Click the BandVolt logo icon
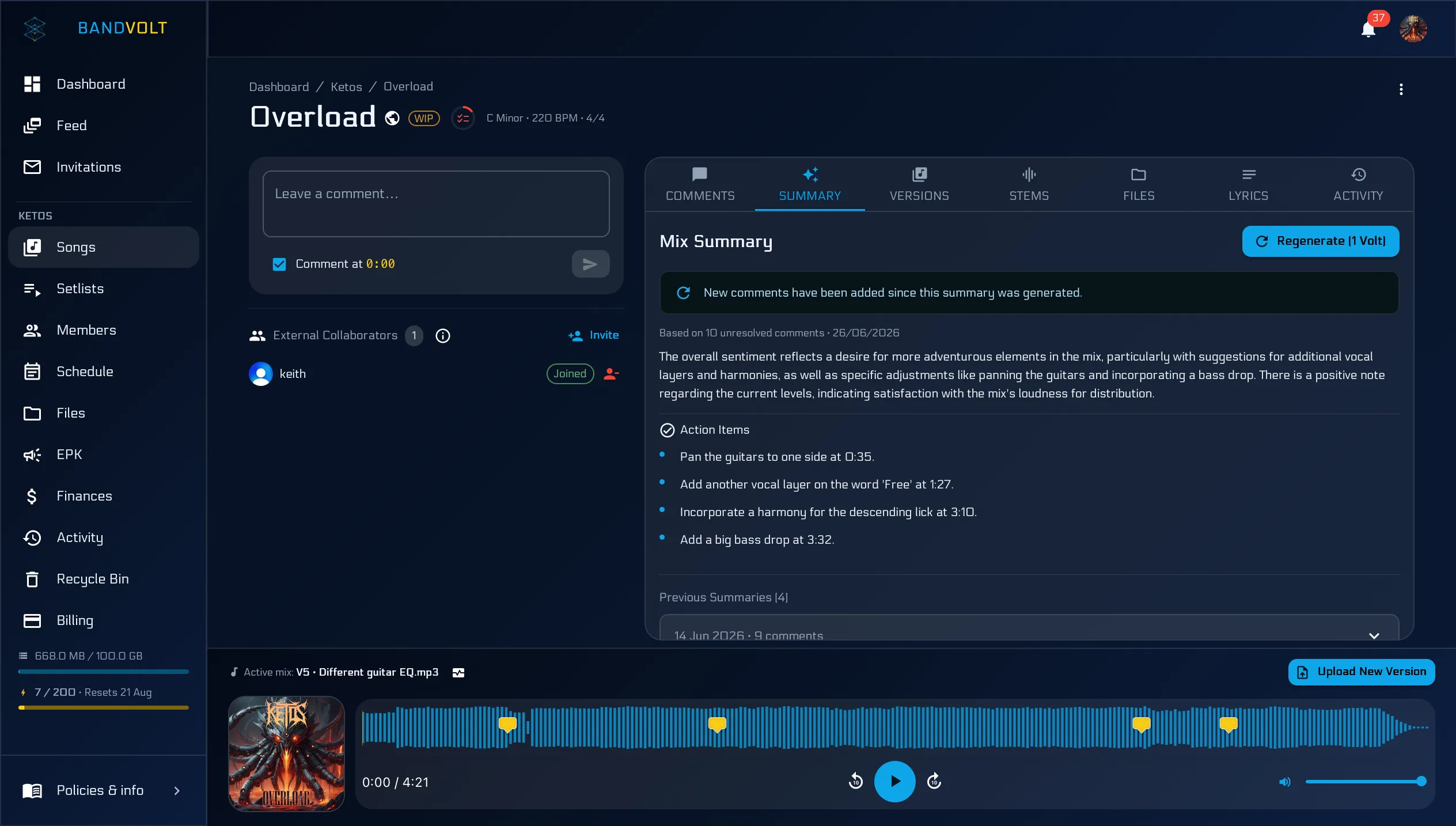The height and width of the screenshot is (826, 1456). pyautogui.click(x=35, y=28)
